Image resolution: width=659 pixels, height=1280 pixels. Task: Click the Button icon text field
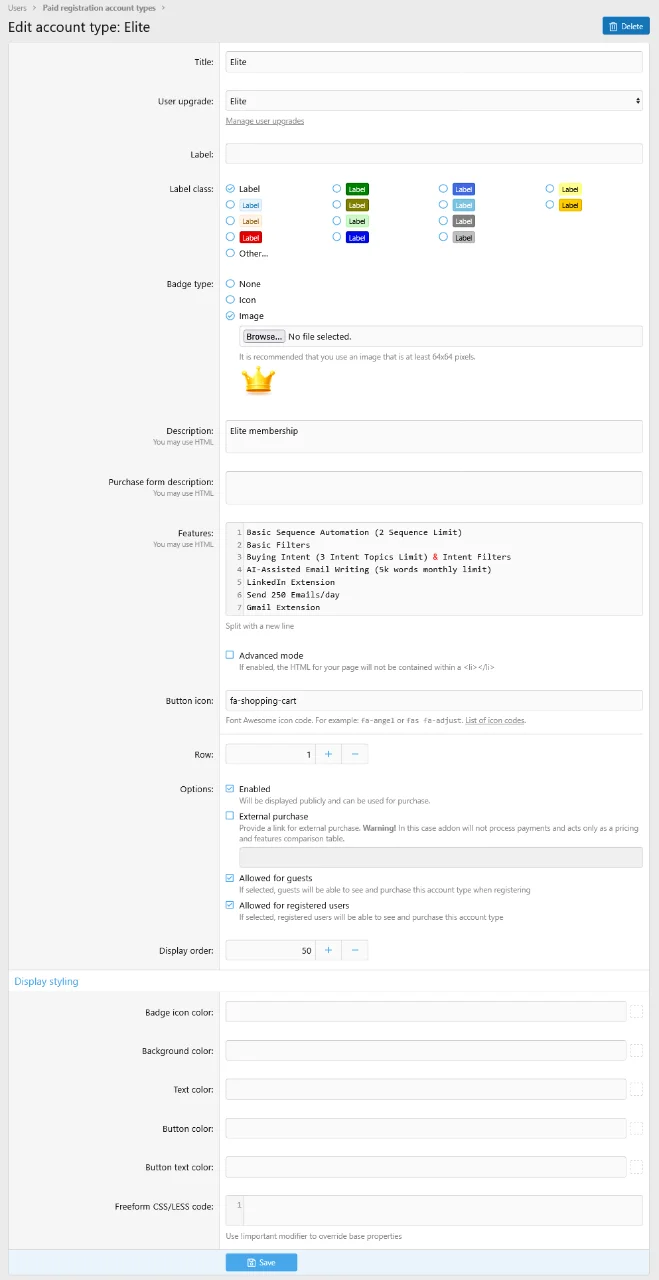tap(433, 701)
